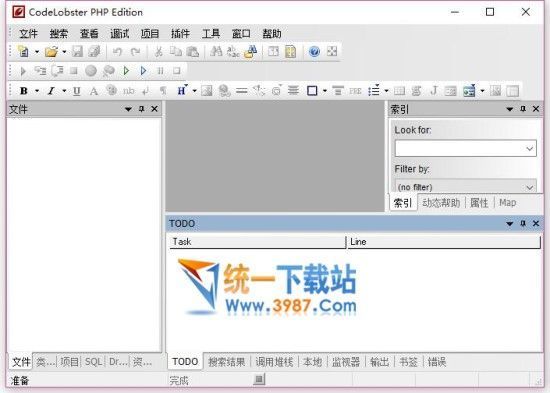Open the Filter by (no filter) dropdown
The image size is (550, 393).
466,186
